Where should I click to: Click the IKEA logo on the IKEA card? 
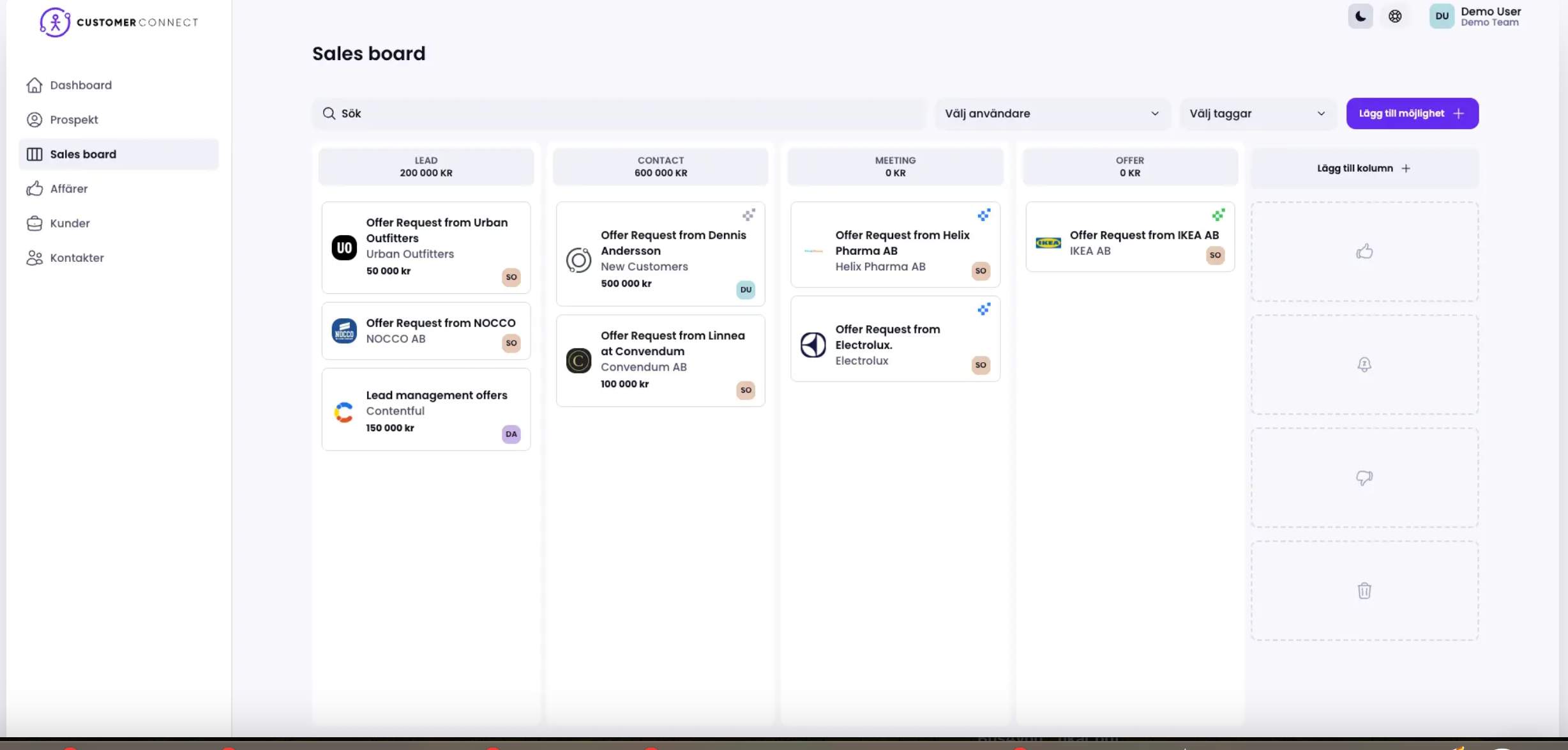pyautogui.click(x=1048, y=243)
